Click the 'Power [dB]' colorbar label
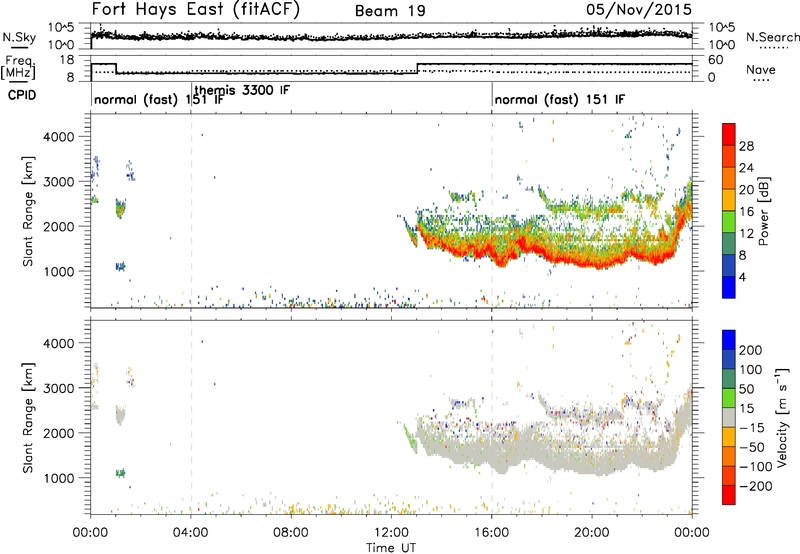Screen dimensions: 800x554 763,211
